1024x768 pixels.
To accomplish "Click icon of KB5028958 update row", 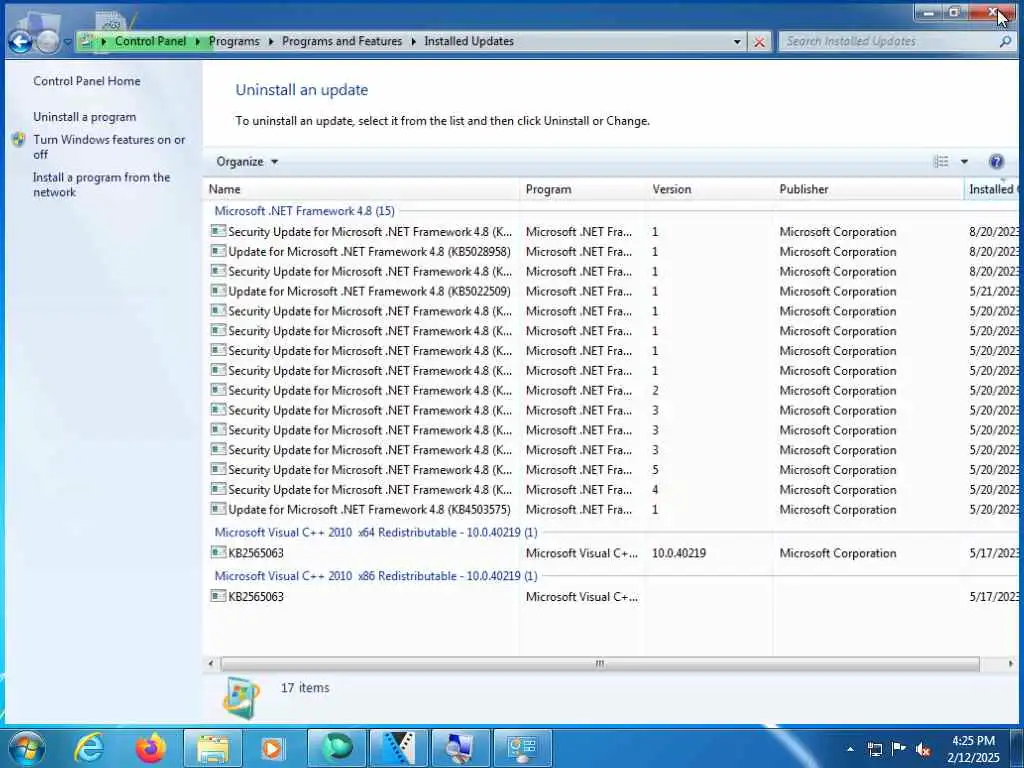I will [218, 251].
